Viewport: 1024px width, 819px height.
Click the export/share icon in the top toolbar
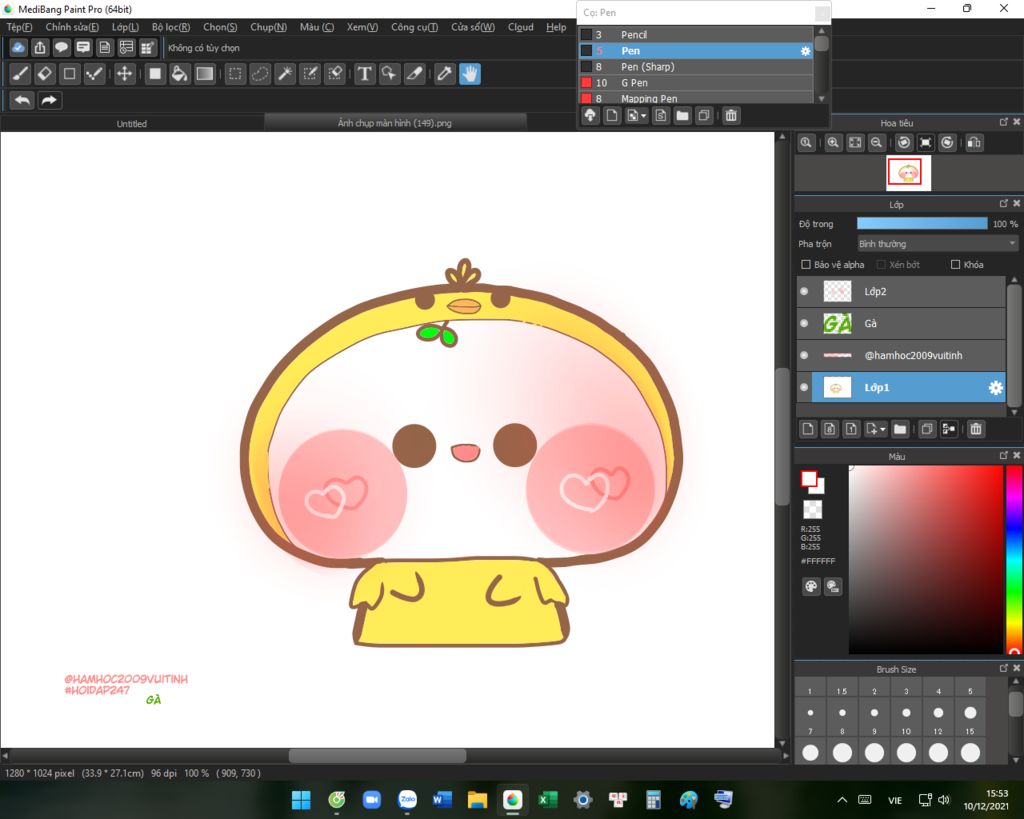[40, 47]
